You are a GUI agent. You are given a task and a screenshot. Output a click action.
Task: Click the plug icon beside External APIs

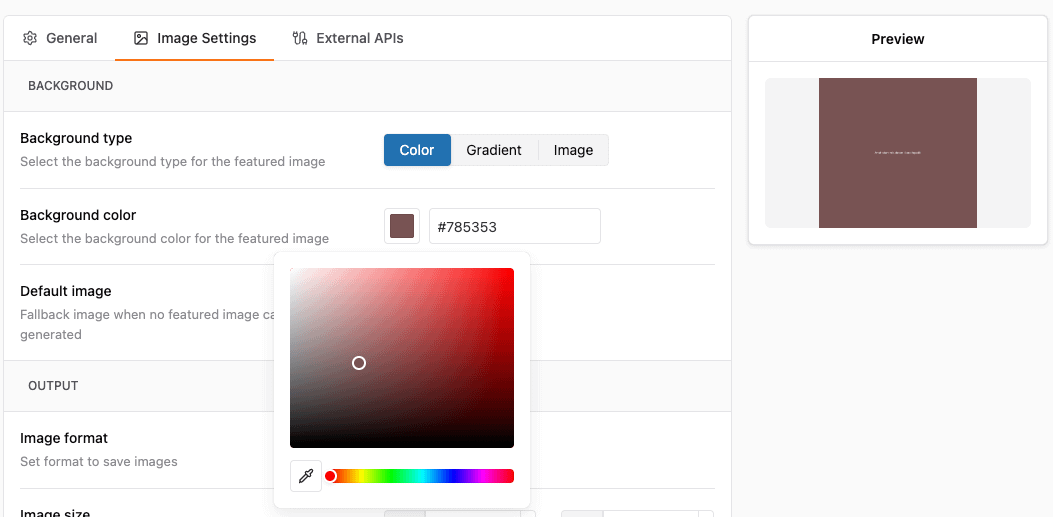[x=300, y=38]
